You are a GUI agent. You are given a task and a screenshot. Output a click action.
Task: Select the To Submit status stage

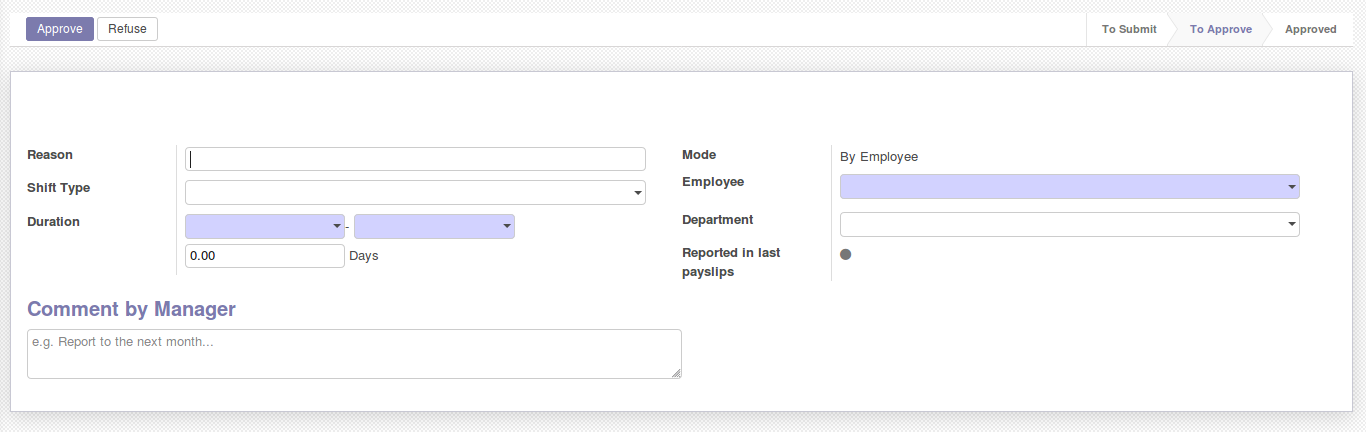point(1129,30)
